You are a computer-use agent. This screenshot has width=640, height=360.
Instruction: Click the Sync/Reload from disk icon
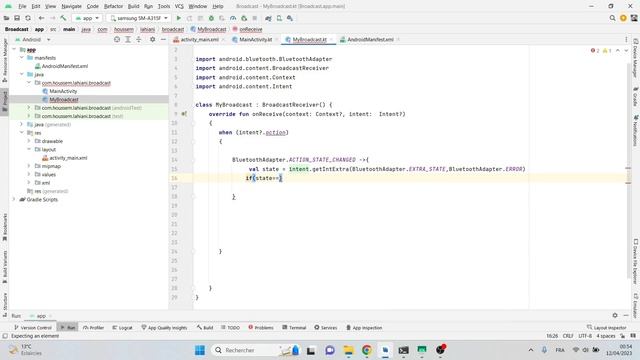tap(28, 18)
